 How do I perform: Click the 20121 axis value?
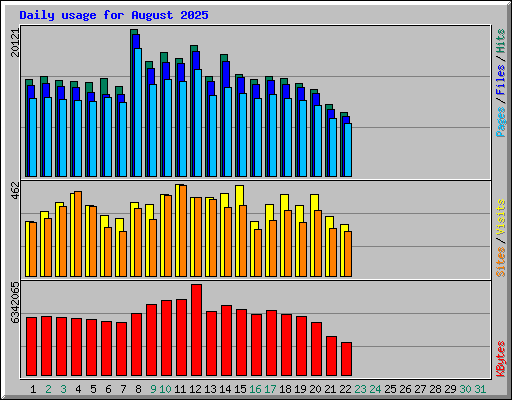pos(15,43)
